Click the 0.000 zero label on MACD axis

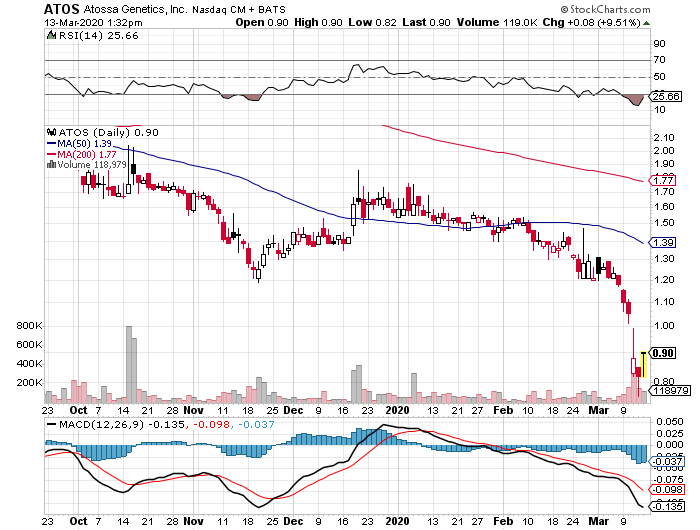point(670,445)
